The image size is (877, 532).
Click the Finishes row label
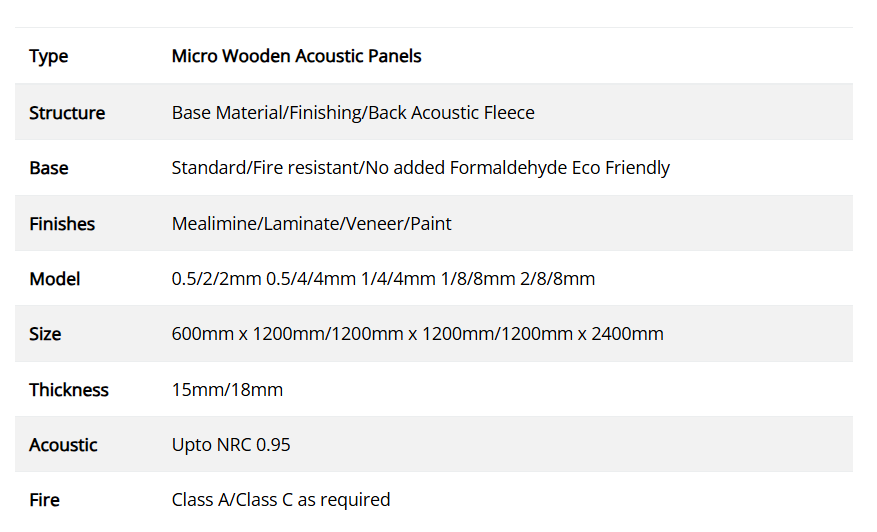62,224
